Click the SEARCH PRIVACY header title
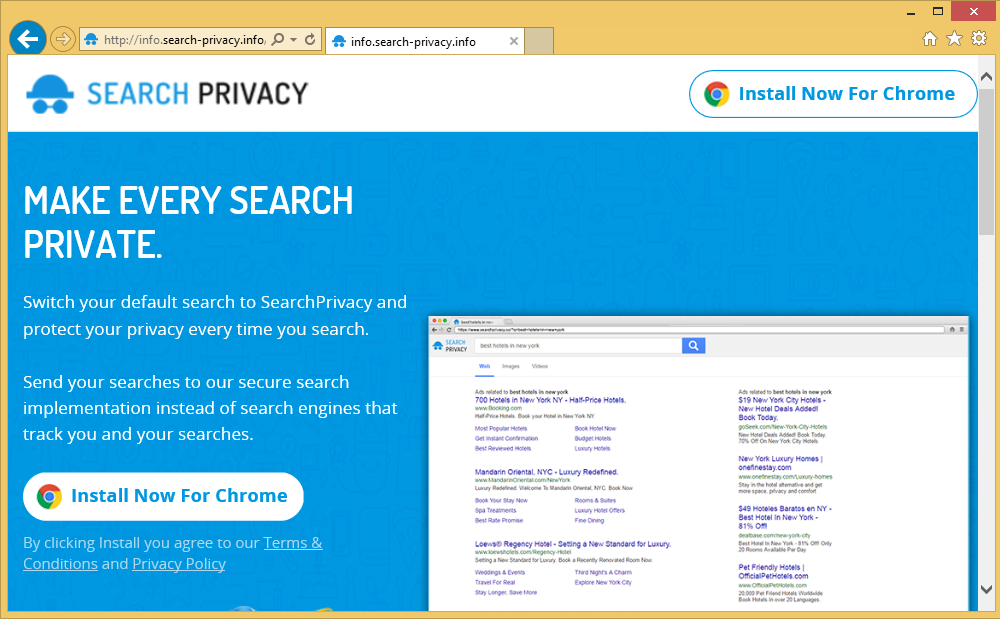The width and height of the screenshot is (1000, 620). pos(198,94)
